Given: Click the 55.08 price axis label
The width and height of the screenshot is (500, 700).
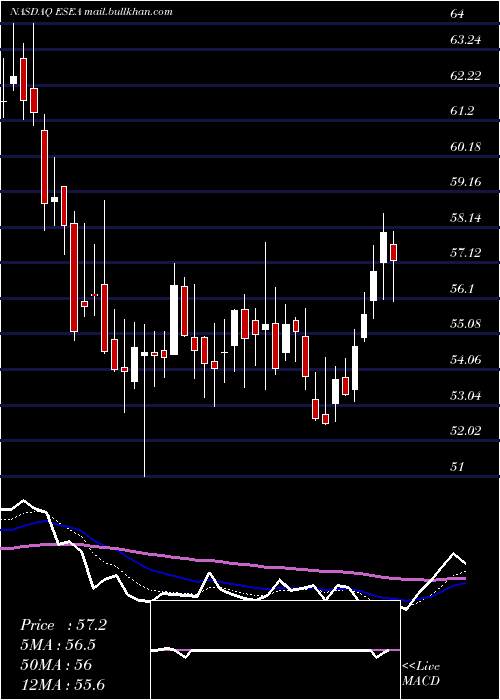Looking at the screenshot, I should coord(465,324).
